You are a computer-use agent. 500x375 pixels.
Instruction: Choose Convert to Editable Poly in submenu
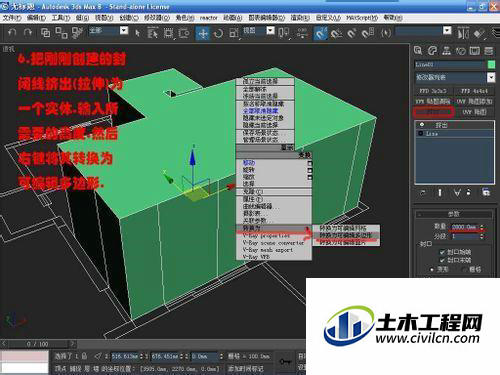pyautogui.click(x=345, y=235)
